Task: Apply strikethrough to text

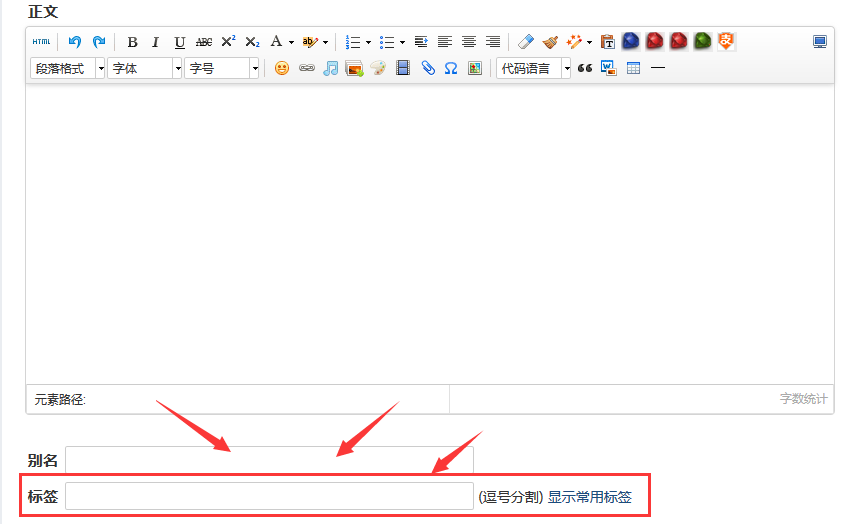Action: point(204,42)
